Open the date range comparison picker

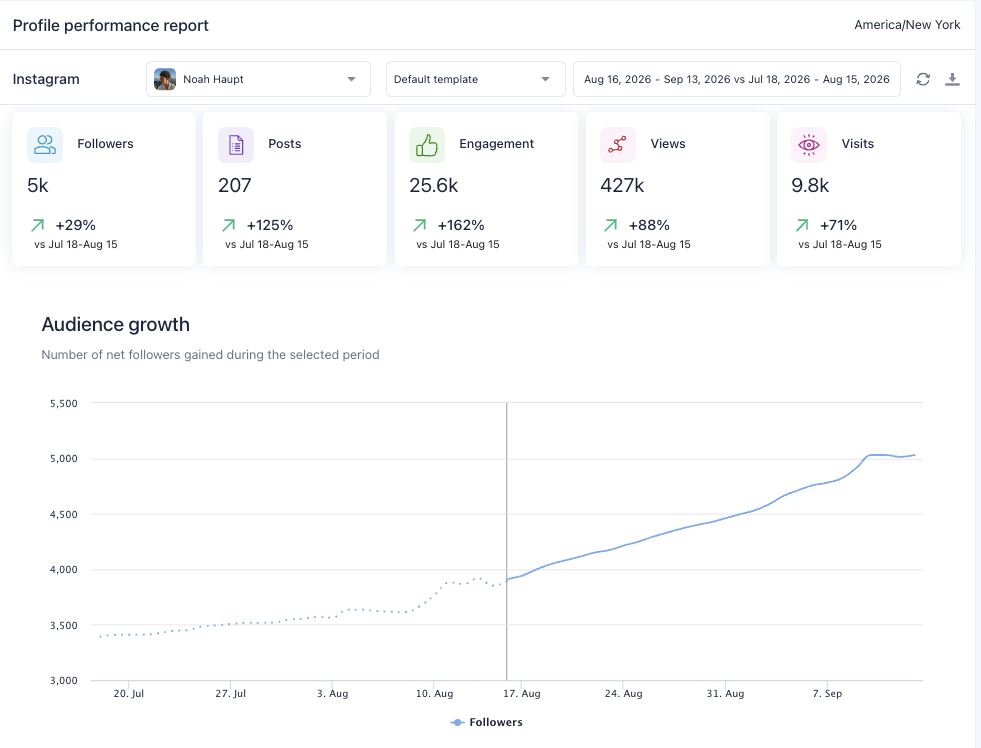point(736,79)
